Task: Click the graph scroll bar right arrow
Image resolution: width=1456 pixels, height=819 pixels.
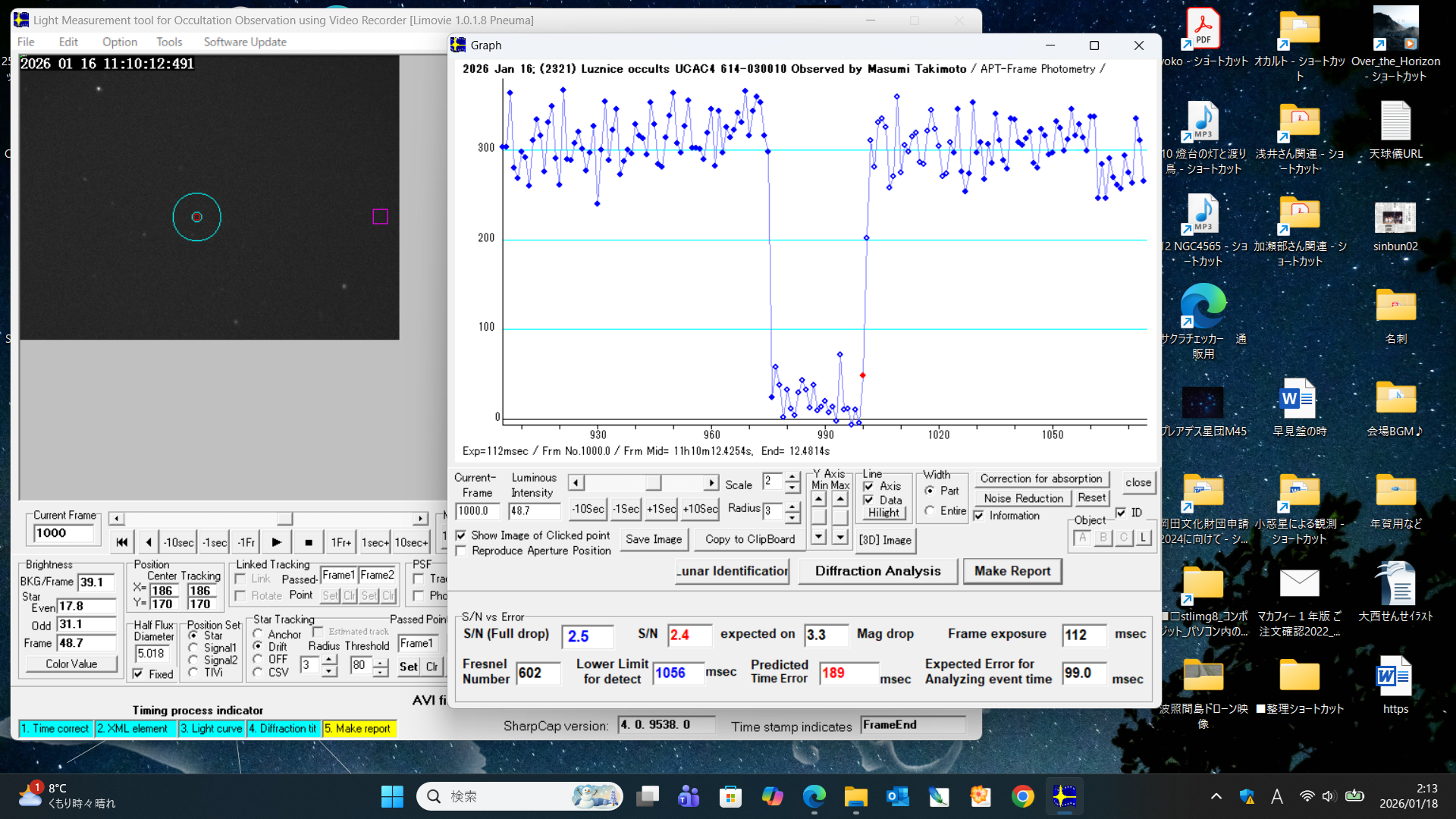Action: click(711, 483)
